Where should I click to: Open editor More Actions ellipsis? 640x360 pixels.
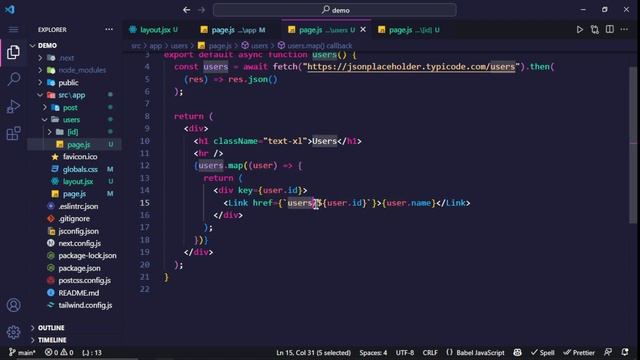[624, 29]
